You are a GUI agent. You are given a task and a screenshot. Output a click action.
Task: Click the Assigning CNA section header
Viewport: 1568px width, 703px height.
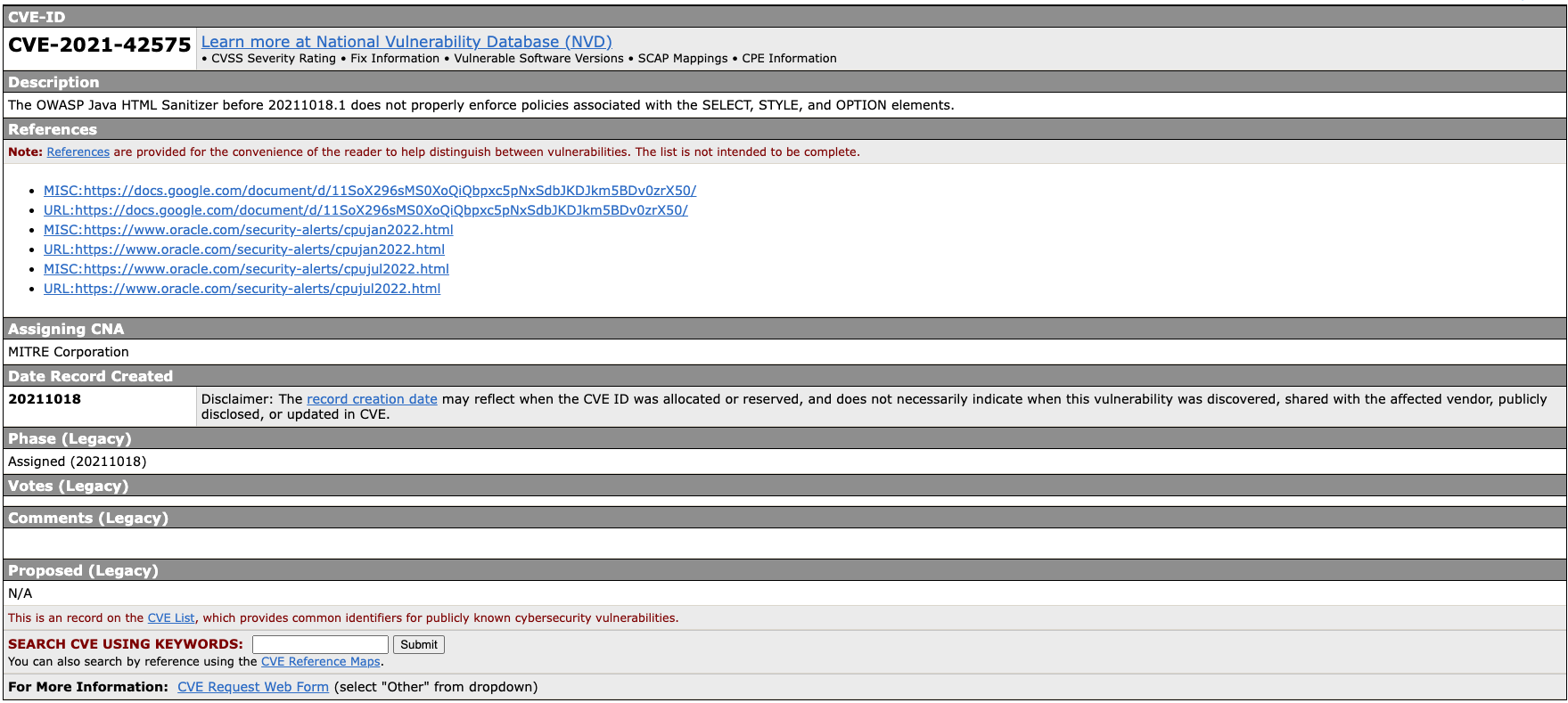click(66, 329)
